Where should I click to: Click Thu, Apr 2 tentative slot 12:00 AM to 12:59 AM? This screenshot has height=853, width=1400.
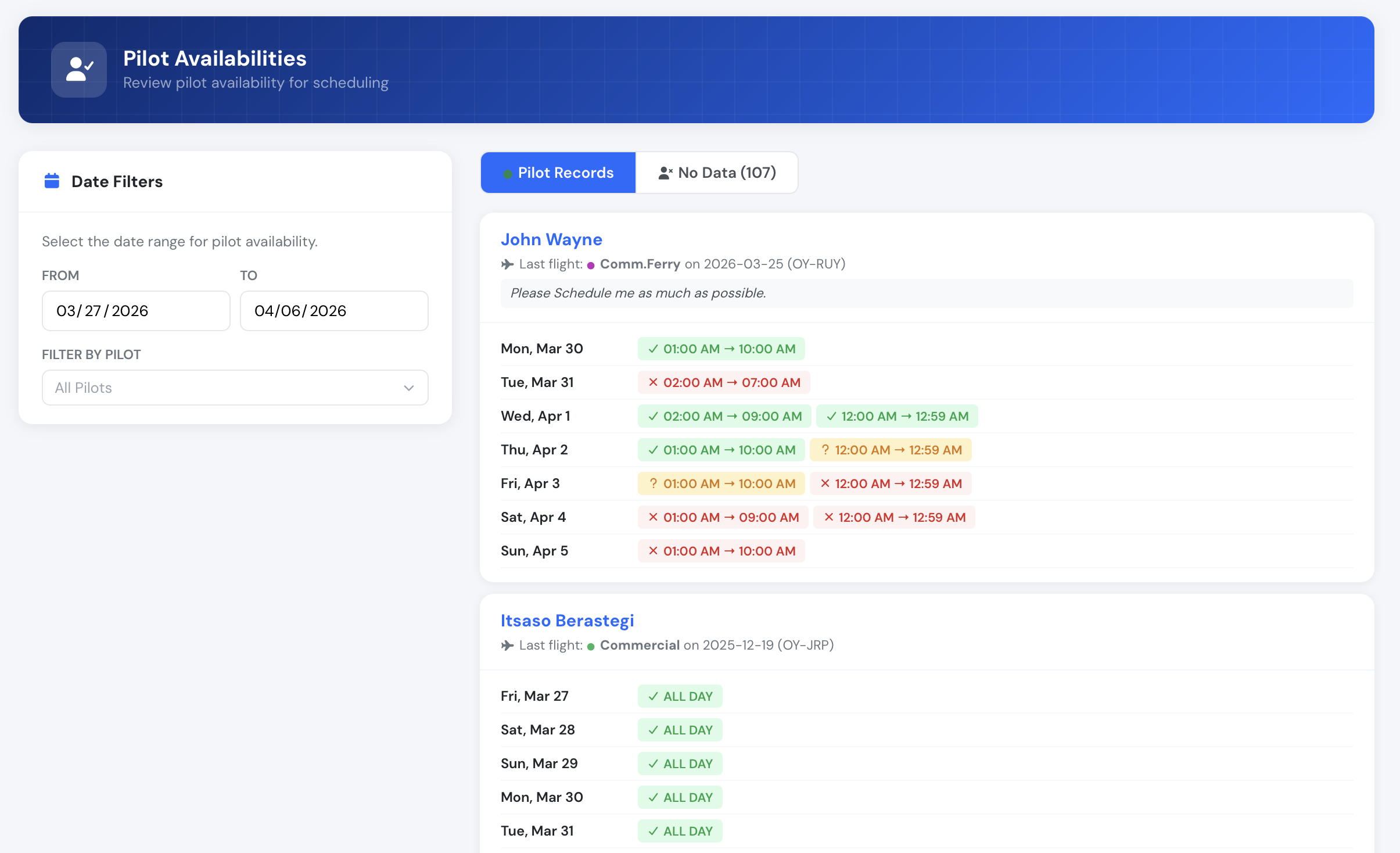(x=891, y=450)
